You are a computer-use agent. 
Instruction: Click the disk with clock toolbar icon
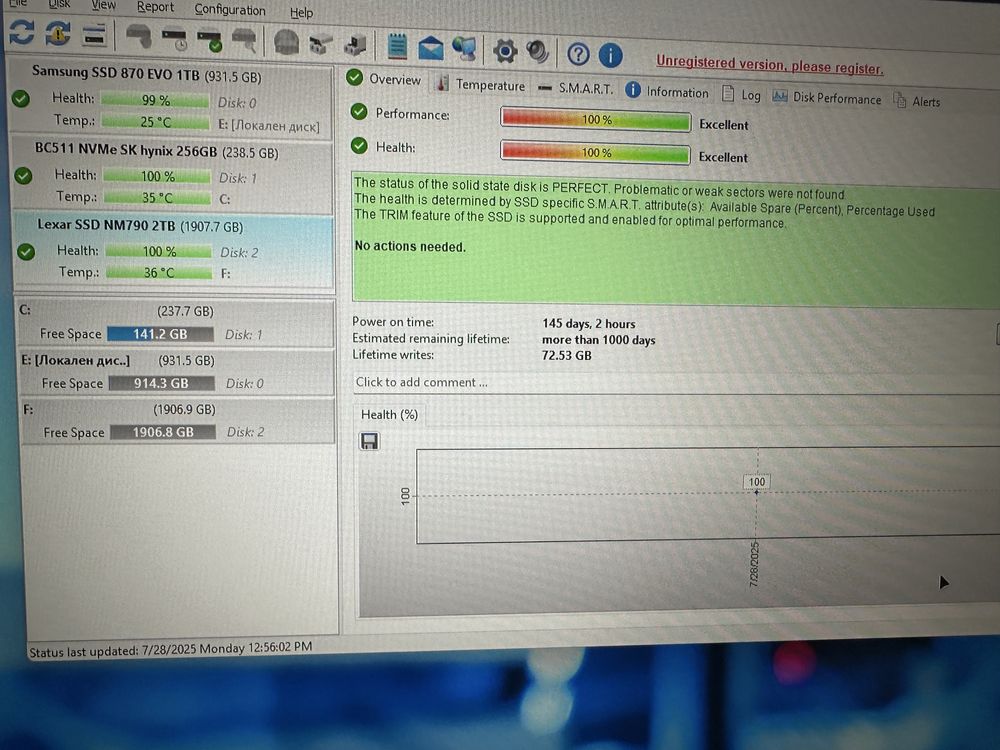point(174,40)
